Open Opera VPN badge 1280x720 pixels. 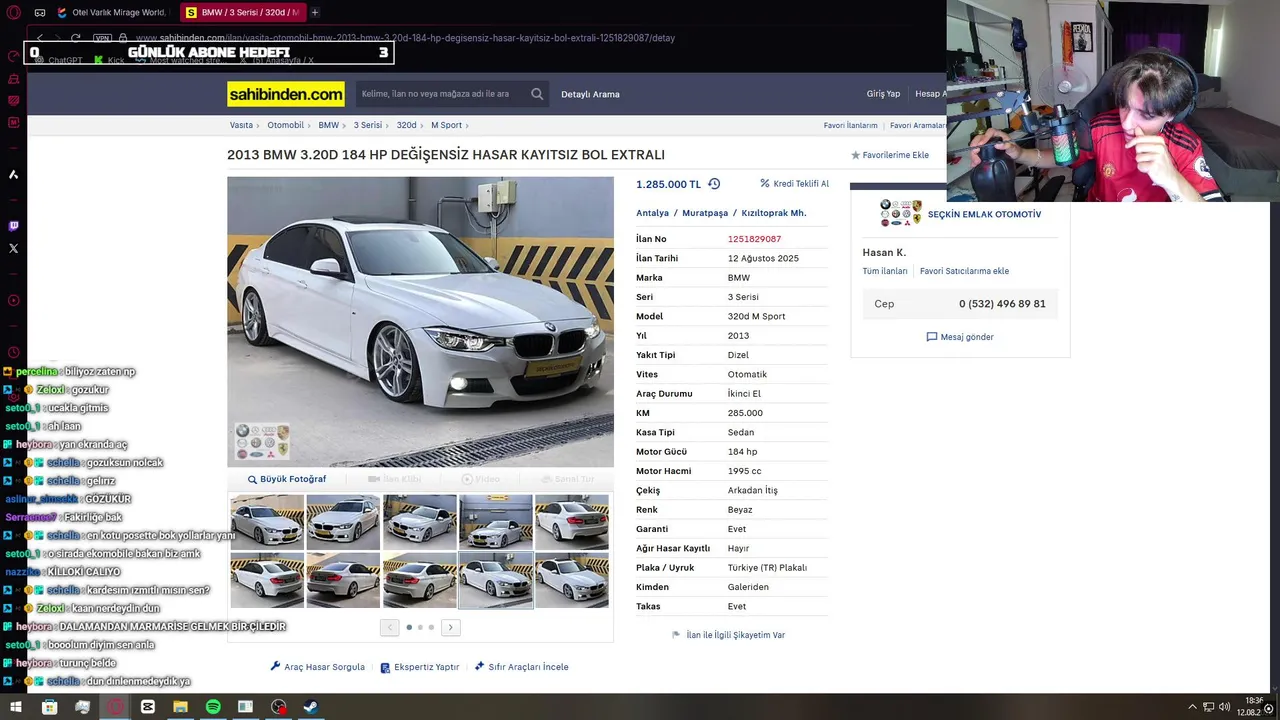102,38
